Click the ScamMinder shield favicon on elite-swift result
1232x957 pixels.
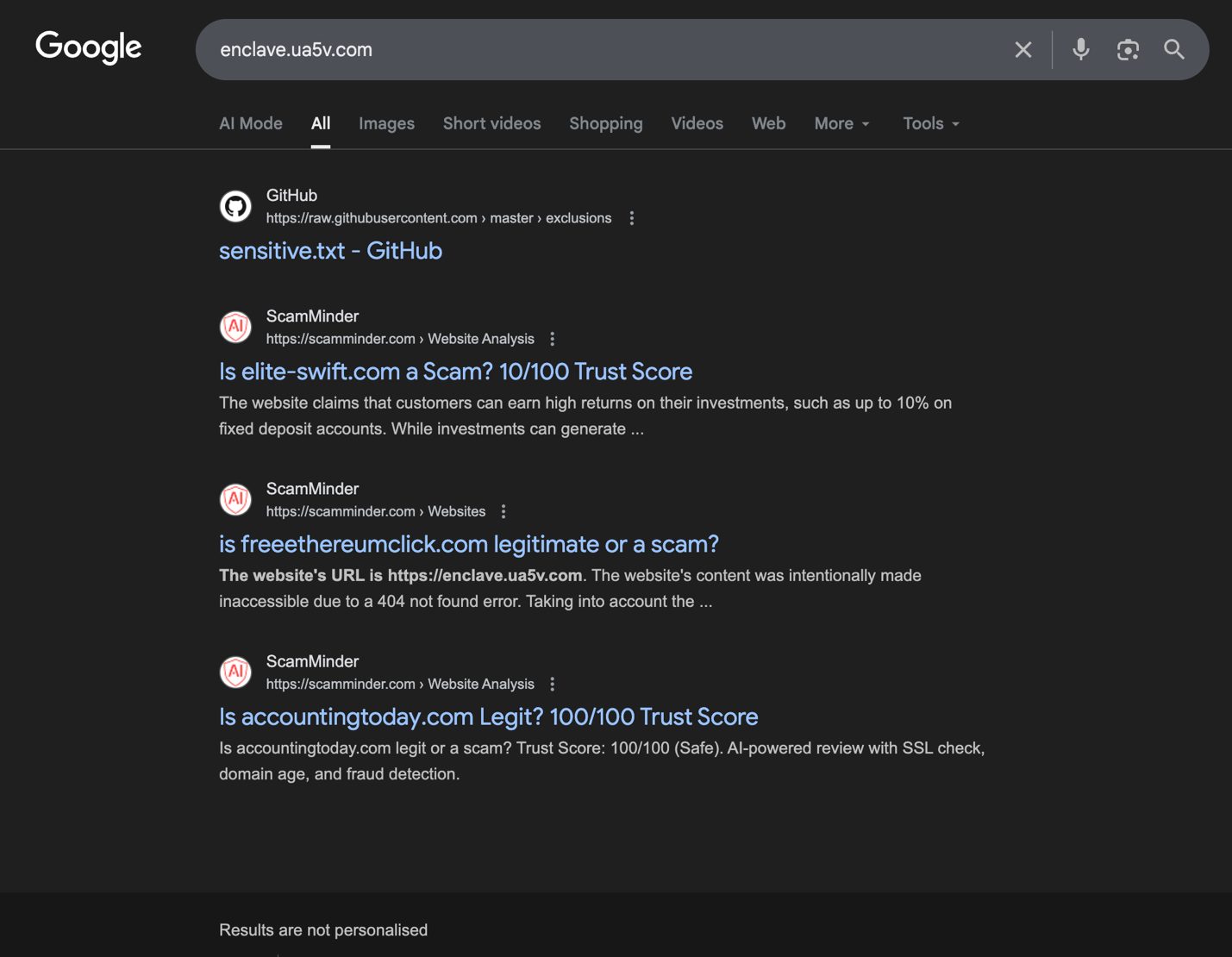tap(235, 327)
